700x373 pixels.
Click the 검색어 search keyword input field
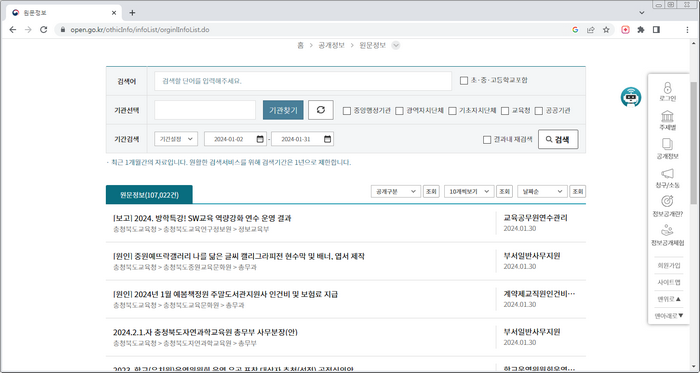[x=303, y=81]
